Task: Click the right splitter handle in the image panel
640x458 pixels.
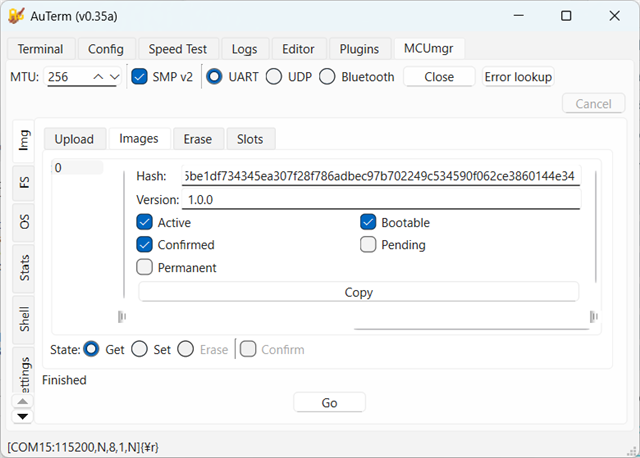Action: point(594,316)
